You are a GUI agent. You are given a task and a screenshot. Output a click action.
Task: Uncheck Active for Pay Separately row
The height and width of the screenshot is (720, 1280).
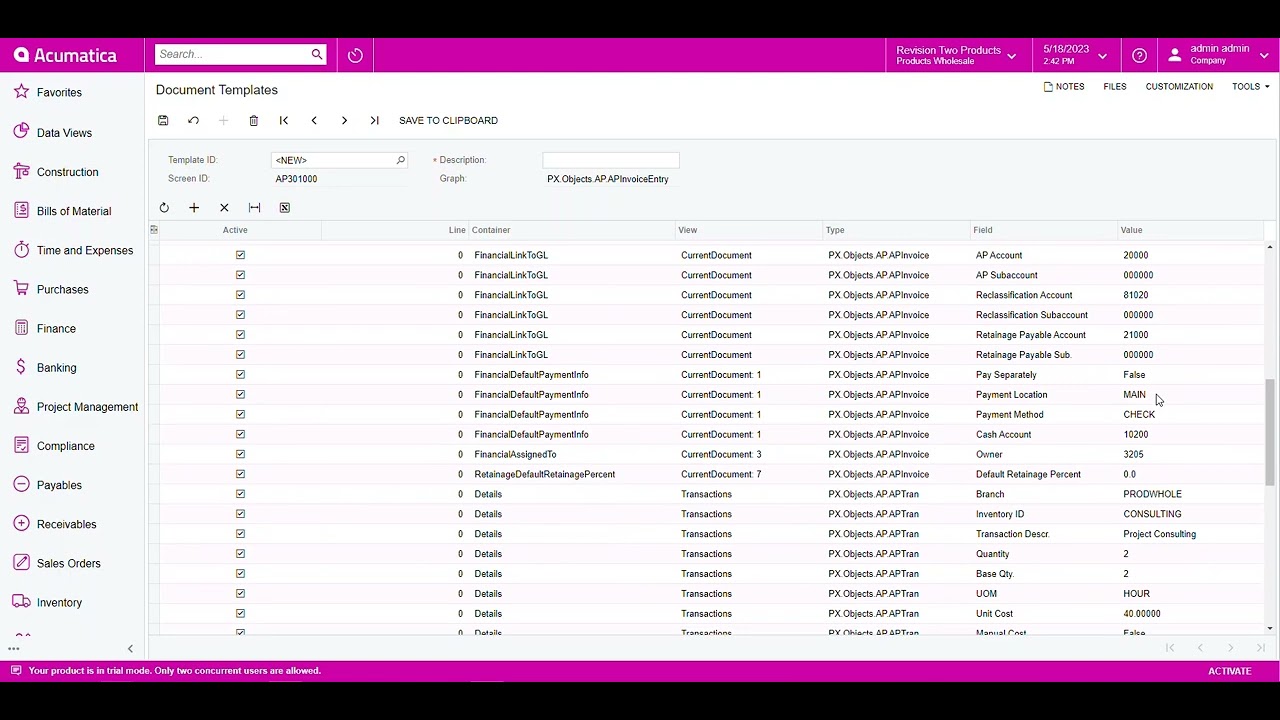click(240, 374)
